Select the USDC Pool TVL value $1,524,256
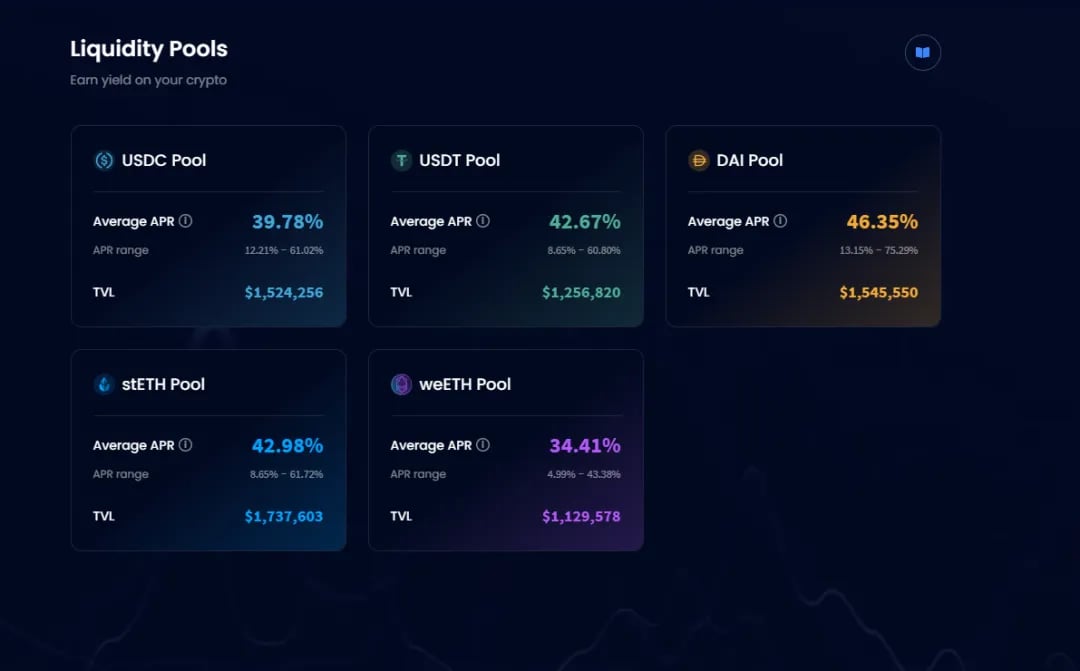 tap(284, 293)
